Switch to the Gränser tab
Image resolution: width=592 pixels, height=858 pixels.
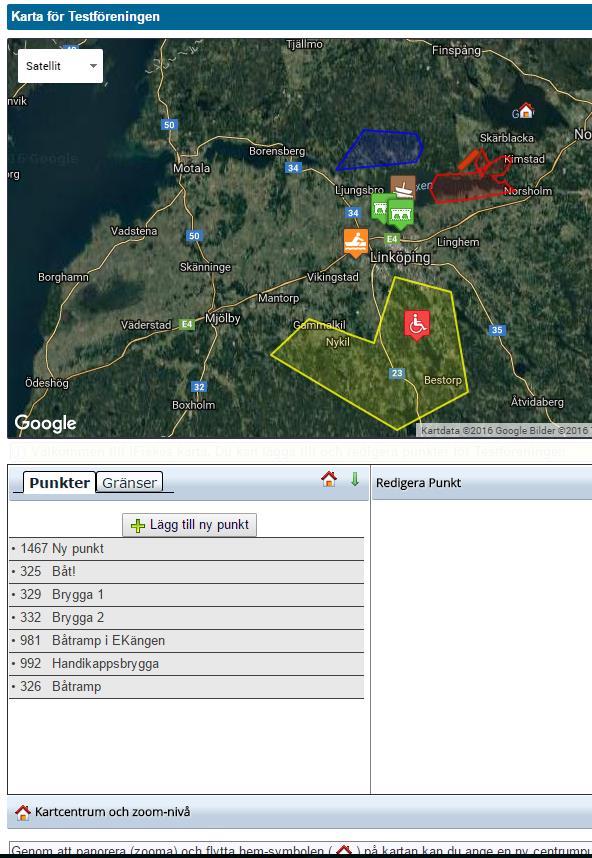click(129, 483)
